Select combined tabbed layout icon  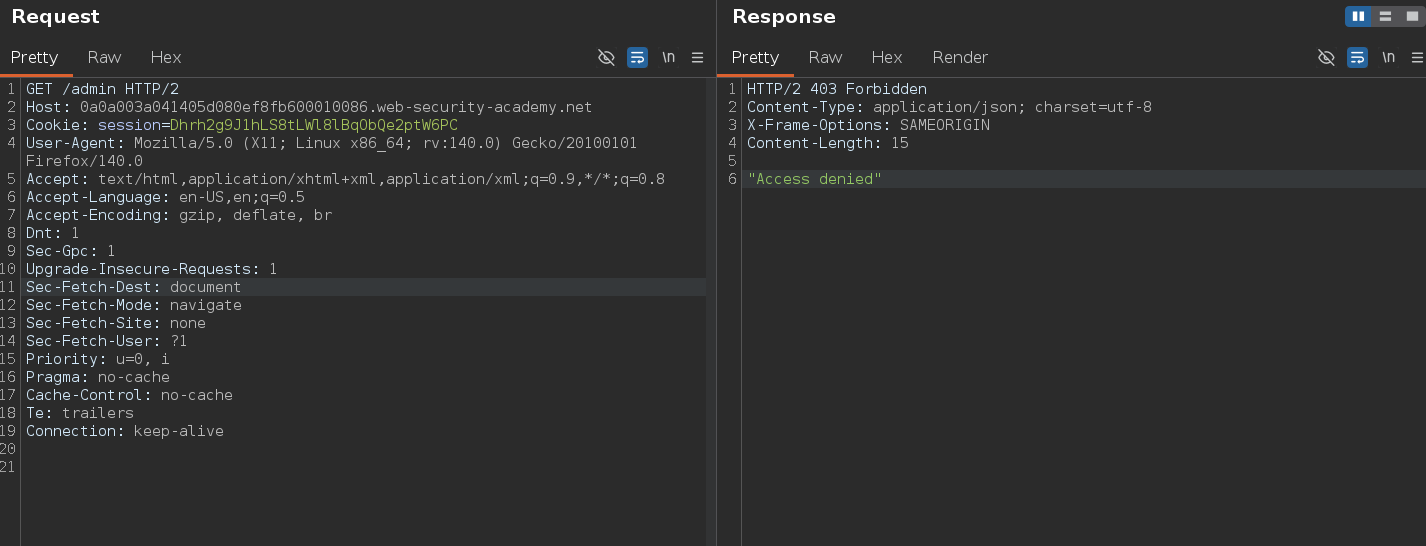pos(1412,16)
